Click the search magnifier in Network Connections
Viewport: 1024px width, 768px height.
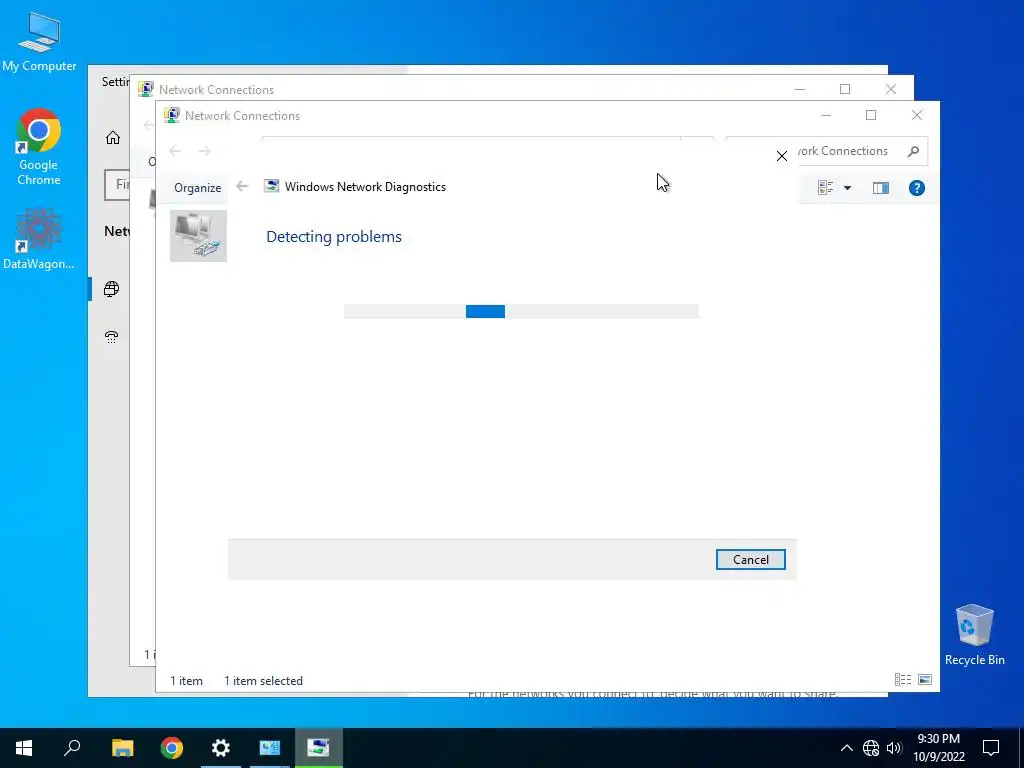click(913, 152)
